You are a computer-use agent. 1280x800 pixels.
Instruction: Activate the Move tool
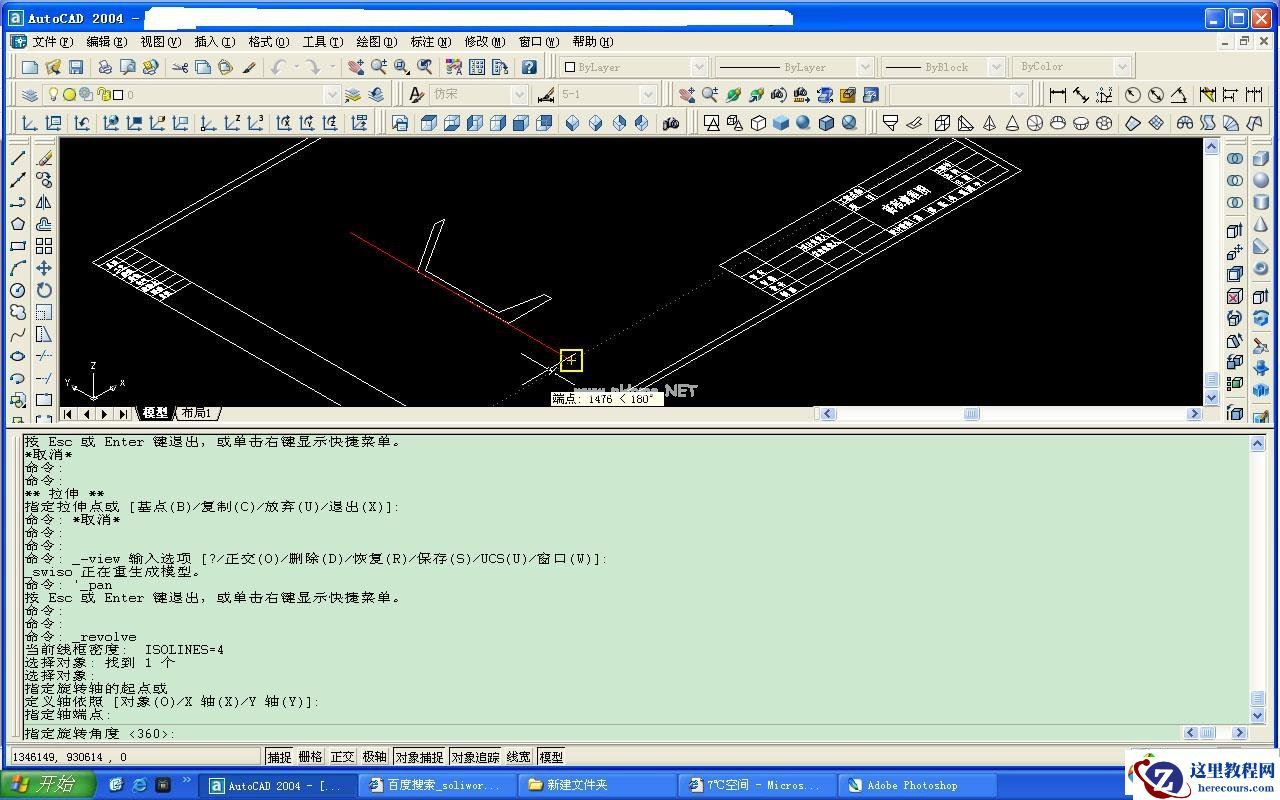44,268
